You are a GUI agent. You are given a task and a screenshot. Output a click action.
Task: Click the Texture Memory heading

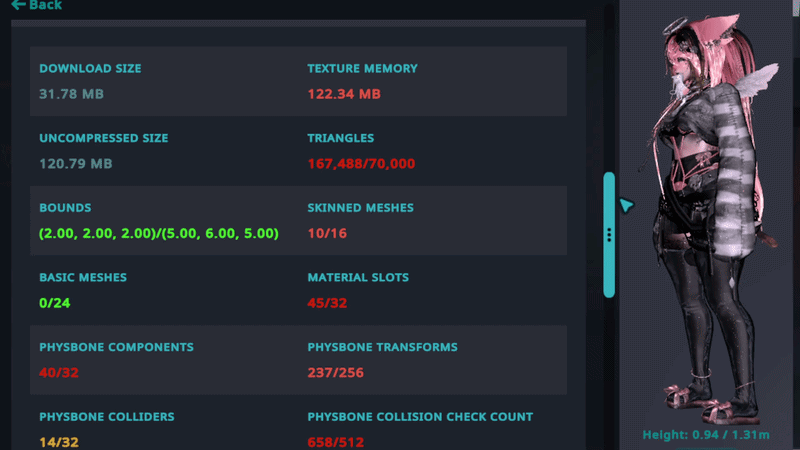pos(362,69)
